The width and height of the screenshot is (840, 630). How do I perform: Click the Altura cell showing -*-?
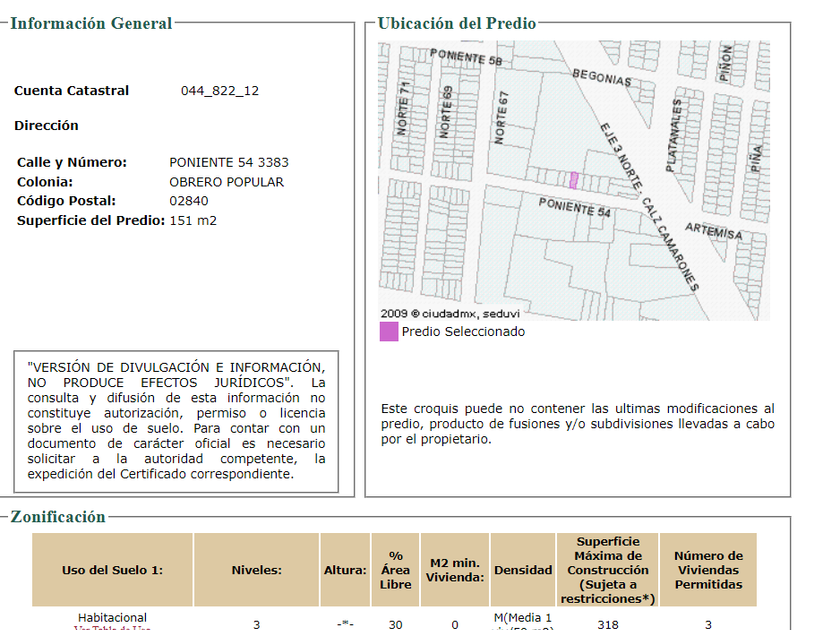click(345, 624)
